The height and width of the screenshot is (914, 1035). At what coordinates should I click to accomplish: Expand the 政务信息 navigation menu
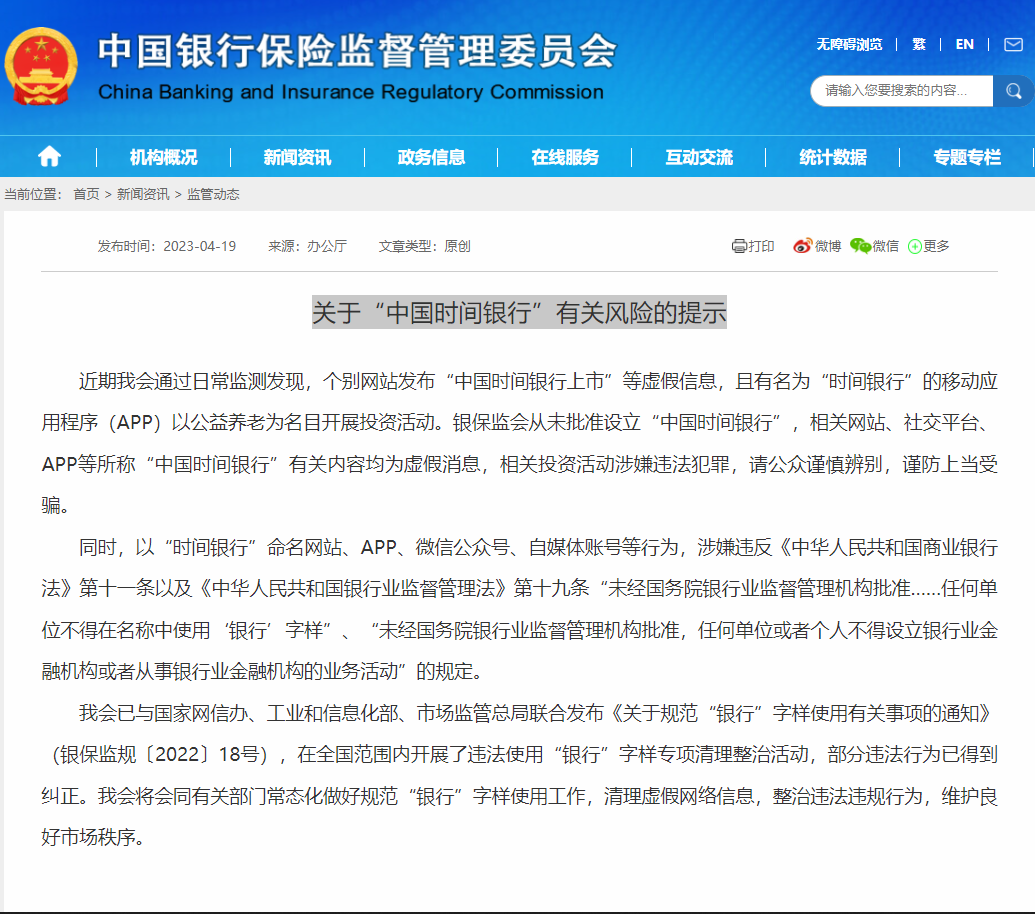point(431,157)
